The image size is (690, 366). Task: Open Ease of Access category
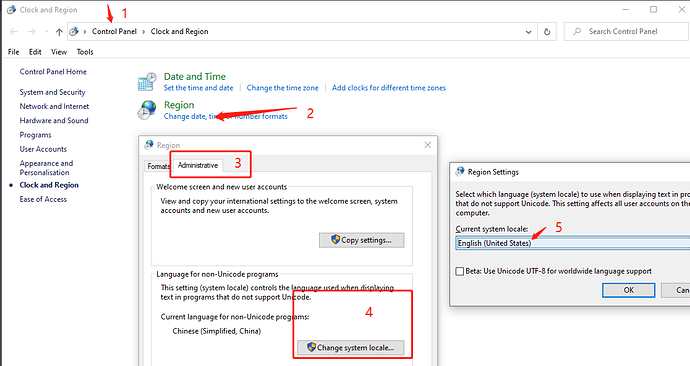click(43, 199)
